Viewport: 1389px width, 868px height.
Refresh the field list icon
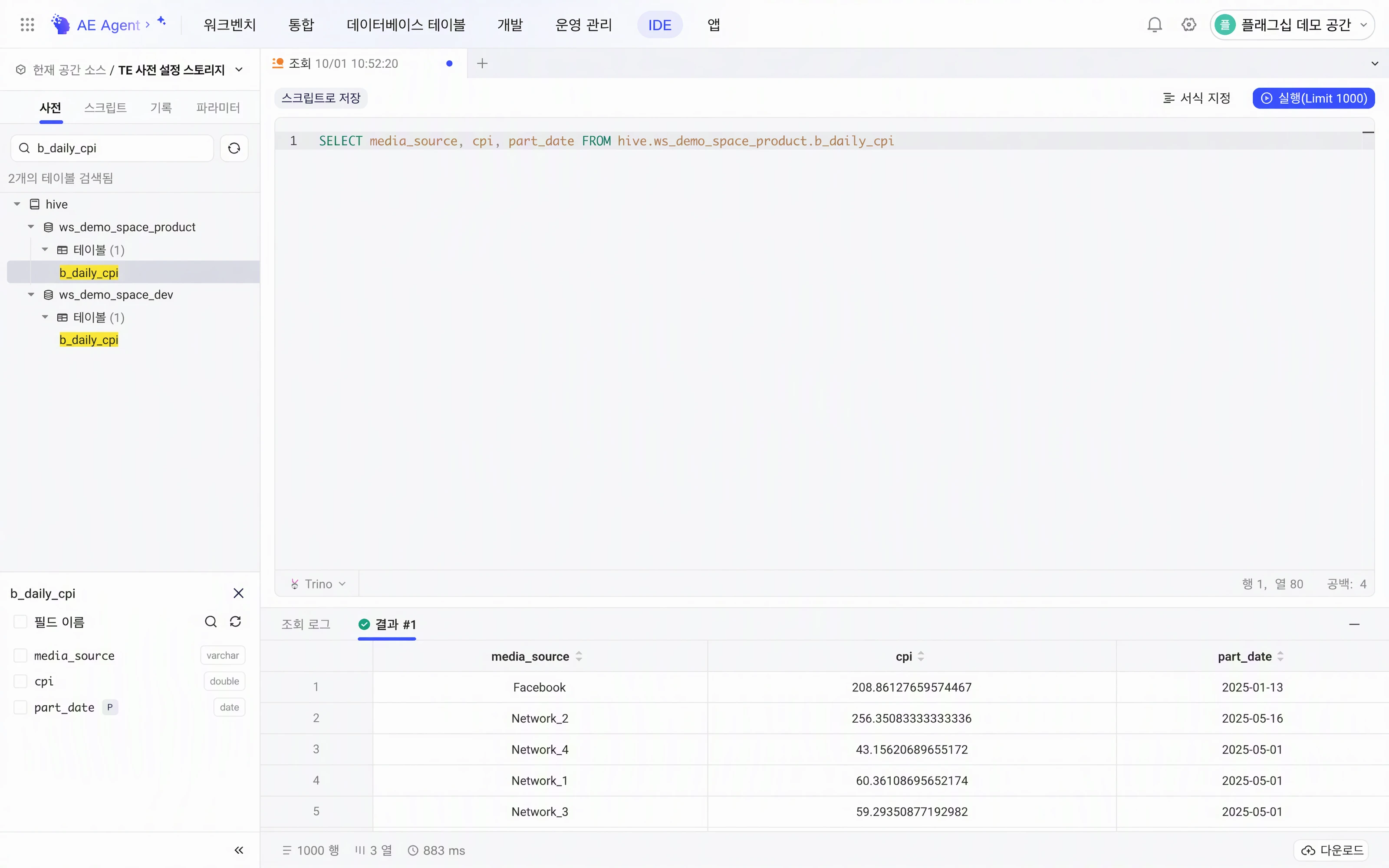point(235,622)
